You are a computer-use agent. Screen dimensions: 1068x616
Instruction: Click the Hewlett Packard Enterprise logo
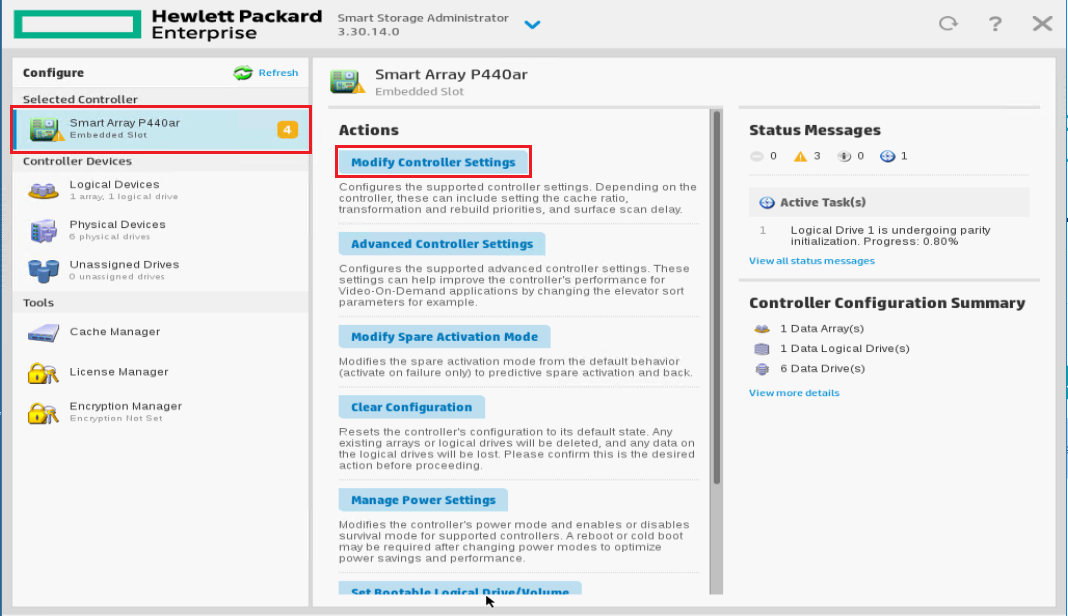[x=168, y=25]
